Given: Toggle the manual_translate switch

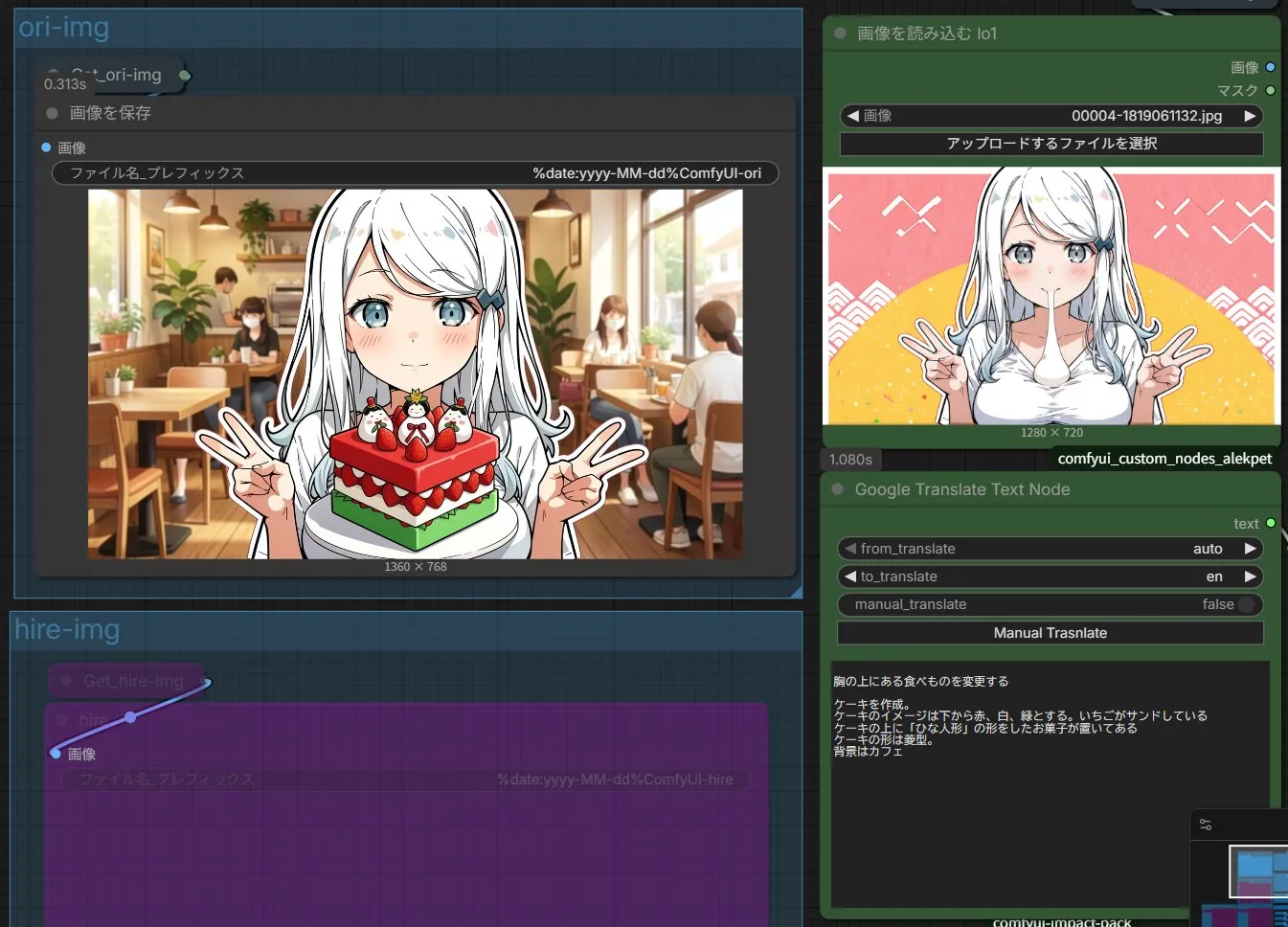Looking at the screenshot, I should pos(1246,604).
